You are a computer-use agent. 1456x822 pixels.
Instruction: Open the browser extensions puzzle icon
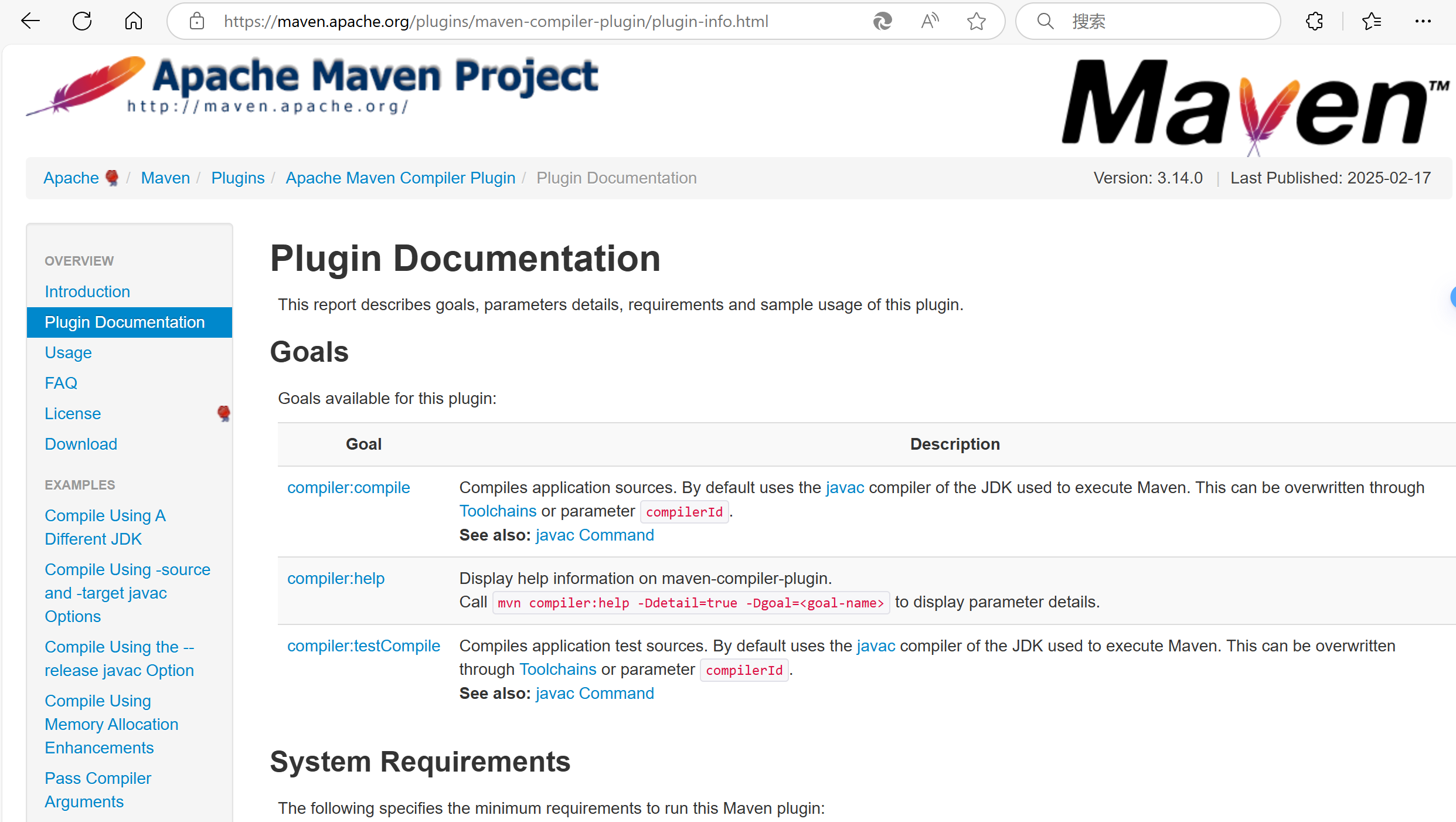pos(1314,22)
